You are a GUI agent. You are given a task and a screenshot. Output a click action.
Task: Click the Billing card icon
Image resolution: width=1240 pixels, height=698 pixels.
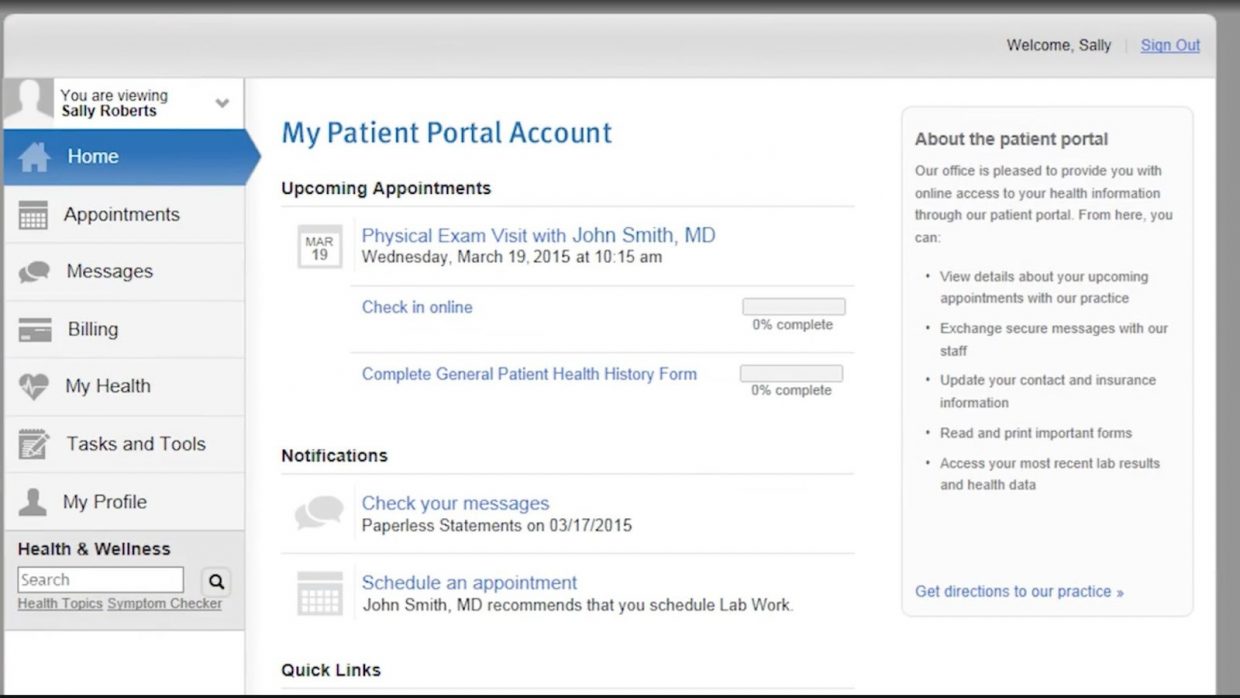[33, 329]
